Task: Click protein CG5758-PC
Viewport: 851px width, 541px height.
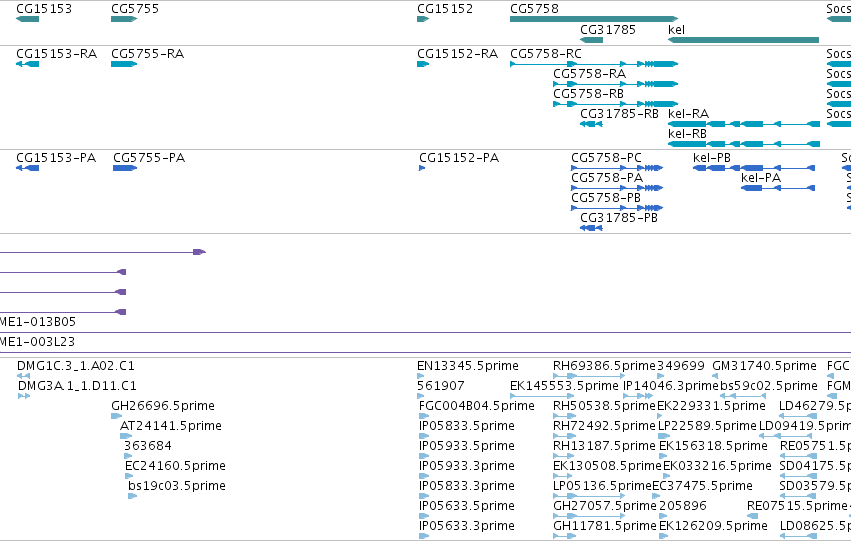Action: click(x=617, y=168)
